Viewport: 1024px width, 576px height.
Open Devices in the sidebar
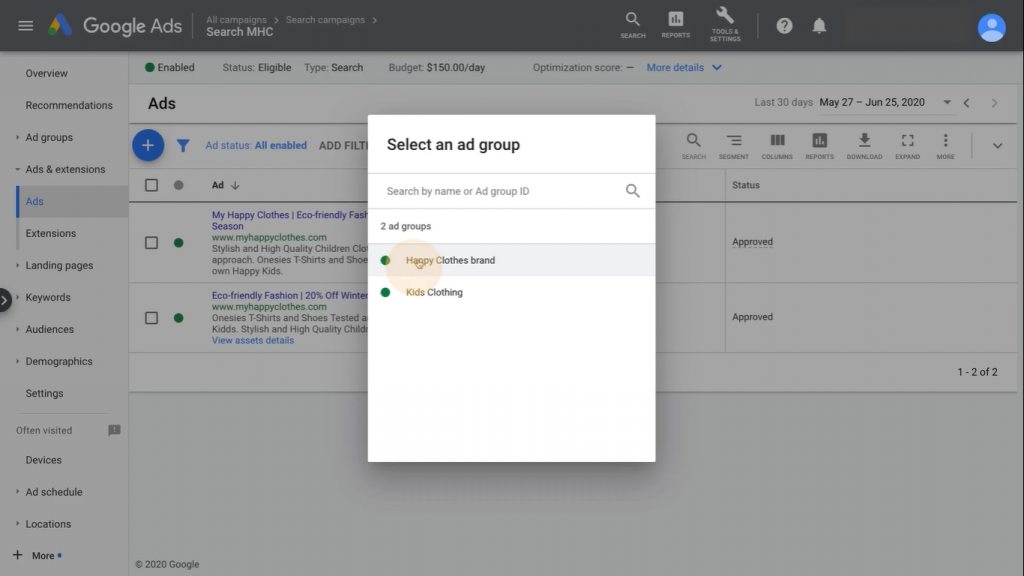click(x=43, y=460)
